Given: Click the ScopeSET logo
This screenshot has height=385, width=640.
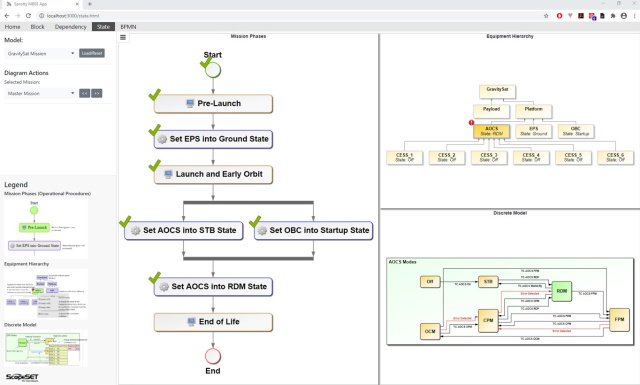Looking at the screenshot, I should (x=22, y=377).
